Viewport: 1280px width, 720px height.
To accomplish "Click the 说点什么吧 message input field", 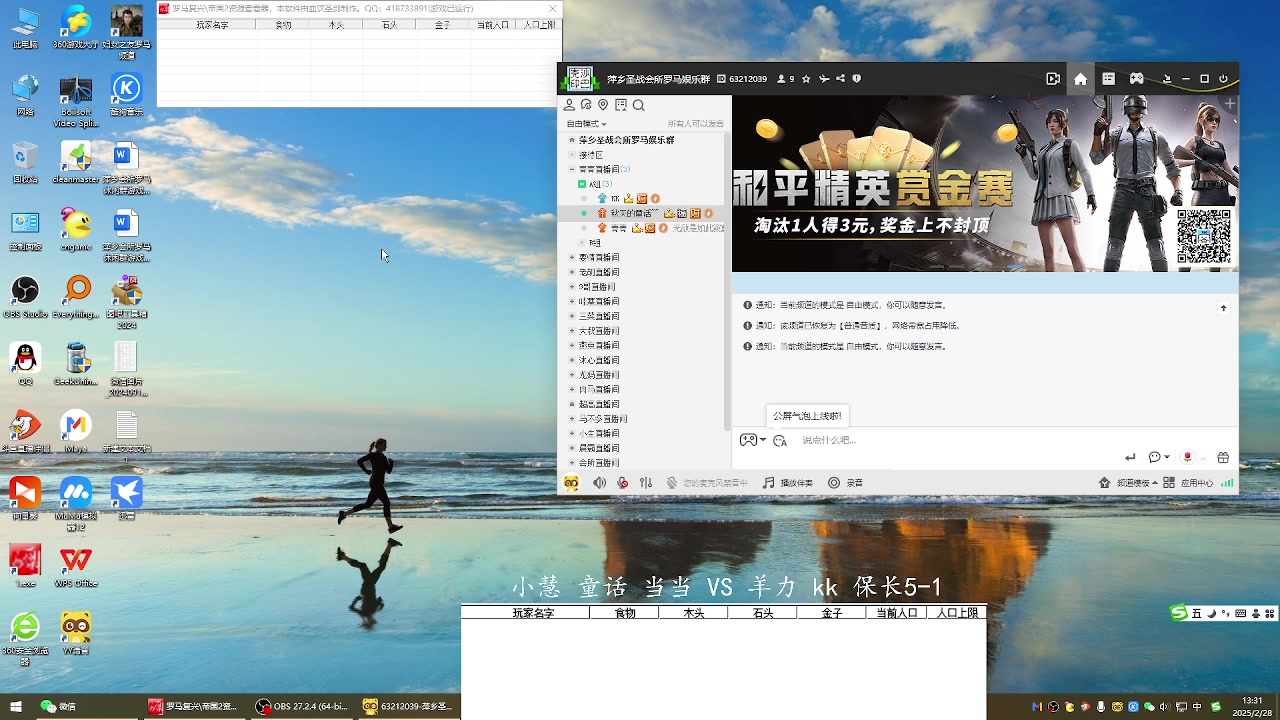I will (x=880, y=440).
